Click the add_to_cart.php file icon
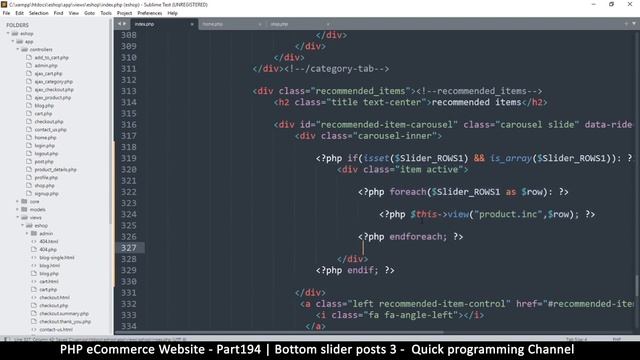Screen dimensions: 640x360 pyautogui.click(x=29, y=58)
